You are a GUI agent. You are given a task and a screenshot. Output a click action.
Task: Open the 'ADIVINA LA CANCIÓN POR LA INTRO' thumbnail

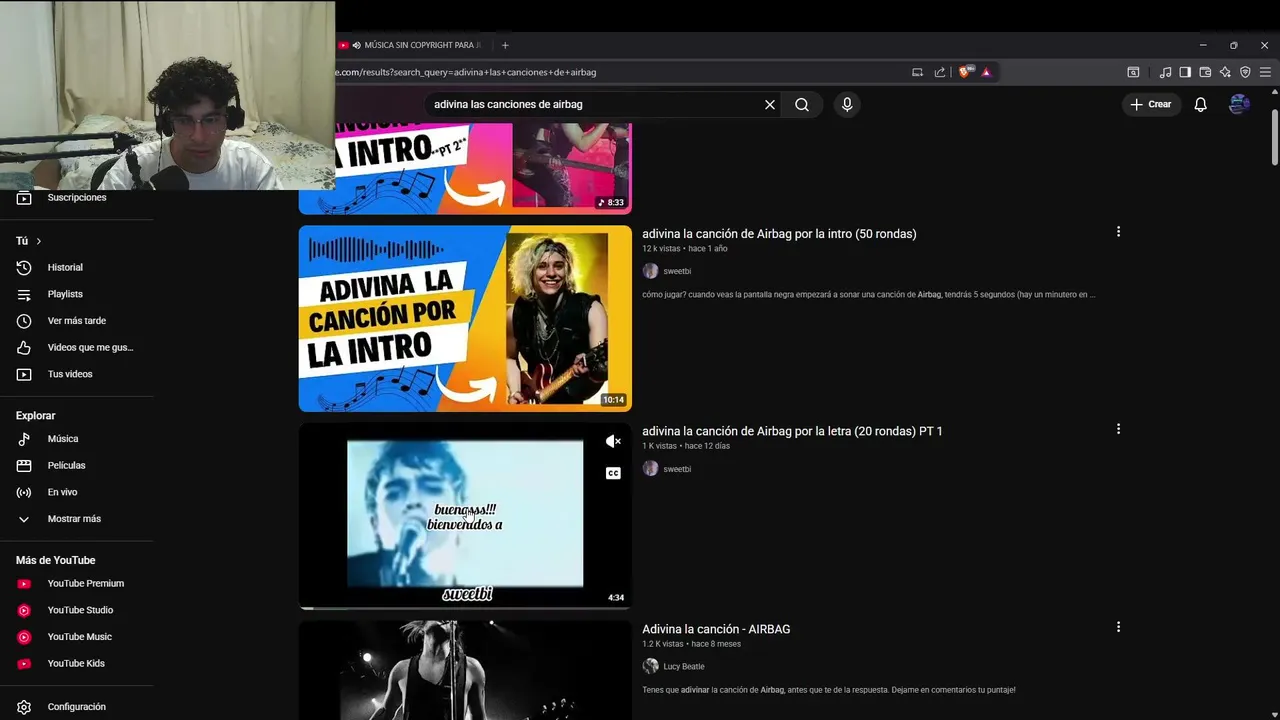click(465, 318)
